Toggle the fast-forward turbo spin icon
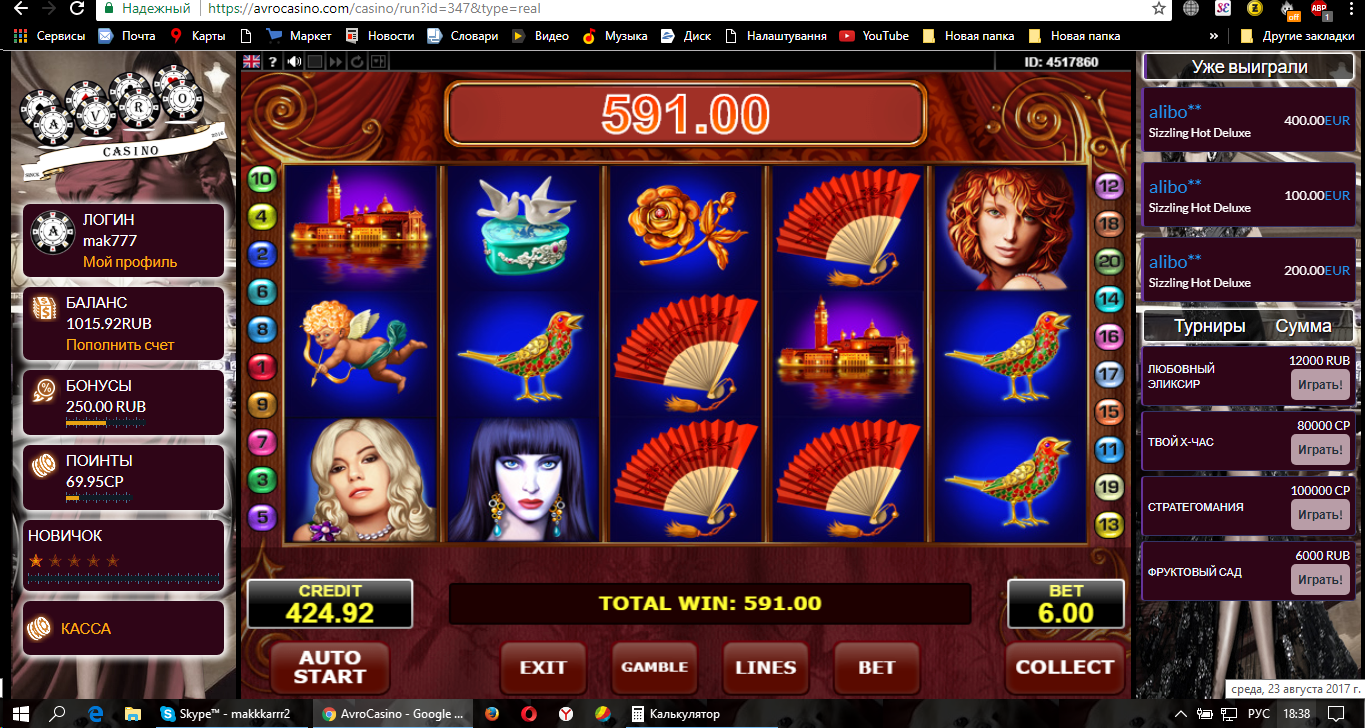 pyautogui.click(x=336, y=62)
